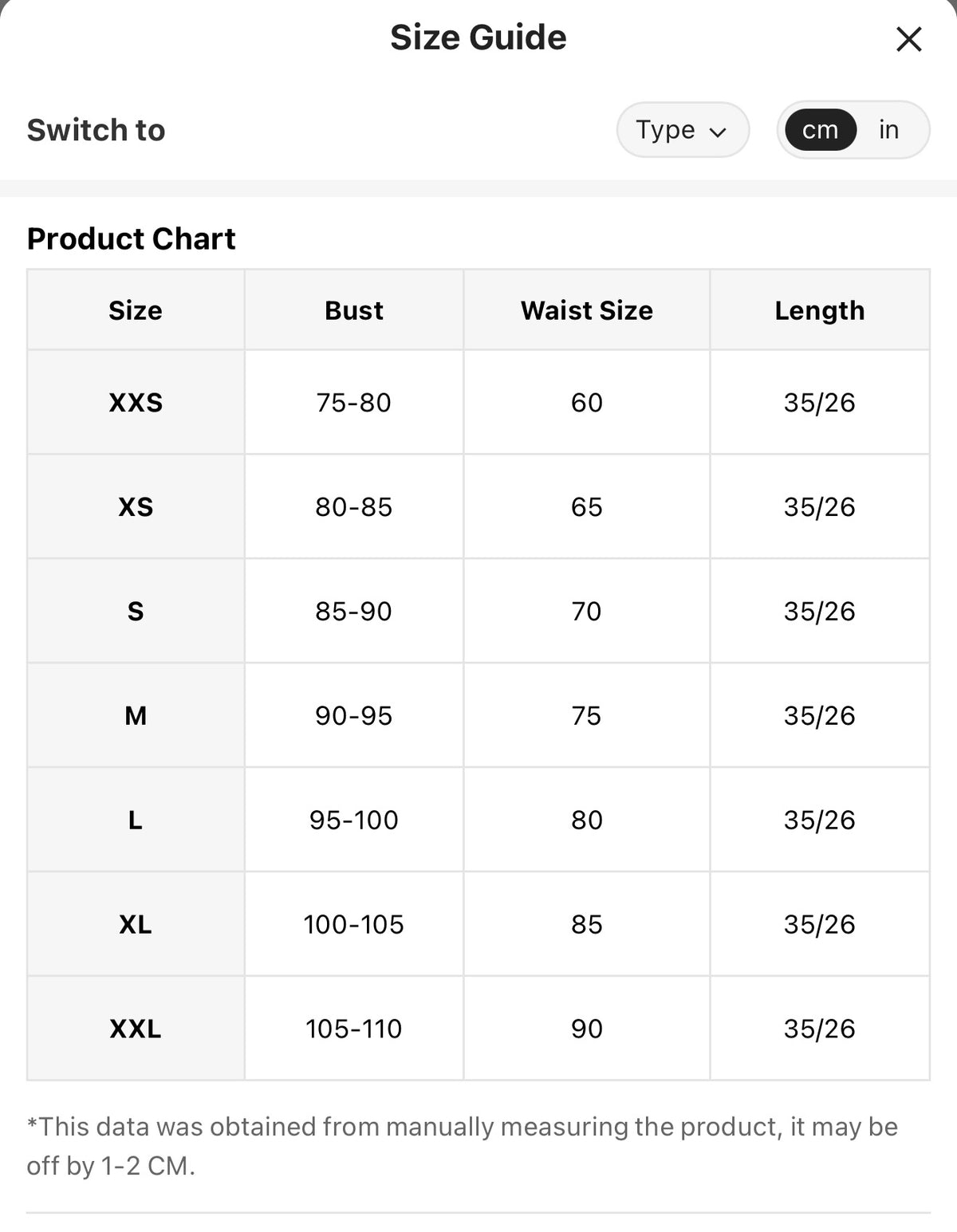Viewport: 957px width, 1232px height.
Task: Click the waist size 75 cell
Action: coord(587,716)
